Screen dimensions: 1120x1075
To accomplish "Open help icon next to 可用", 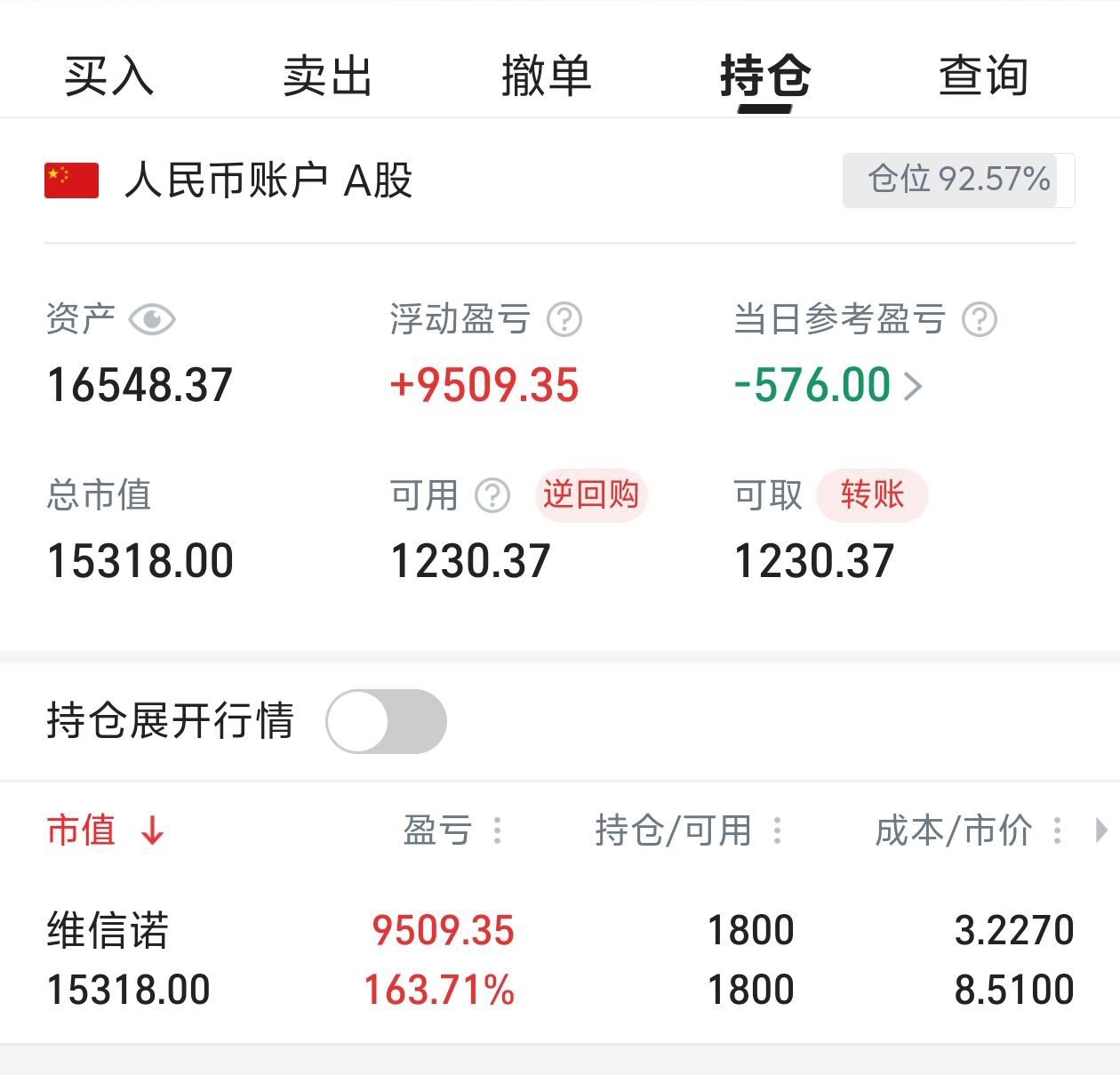I will [492, 495].
